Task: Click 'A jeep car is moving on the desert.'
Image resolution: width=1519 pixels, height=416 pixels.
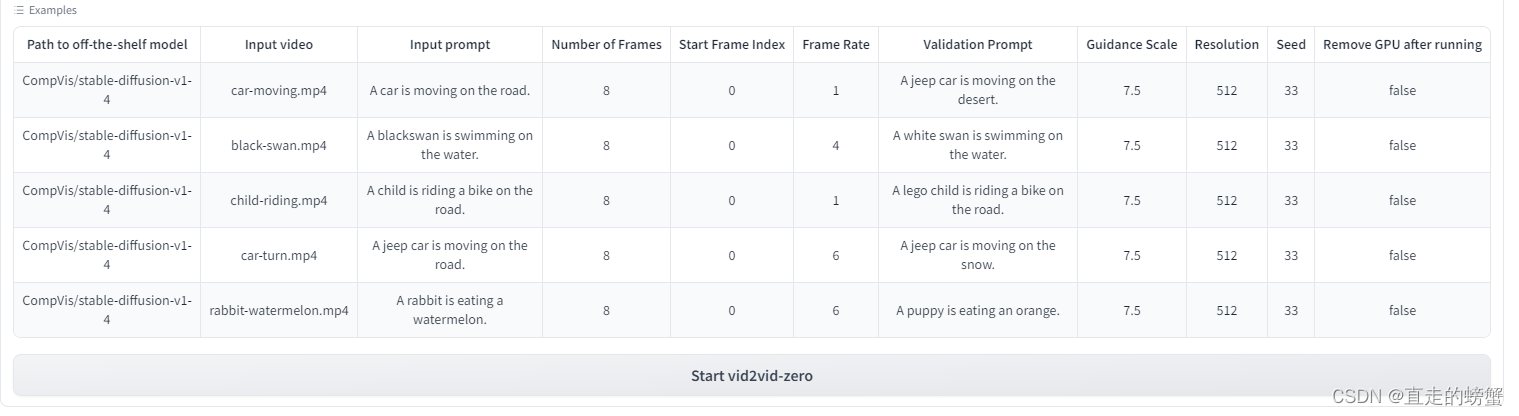Action: click(x=977, y=90)
